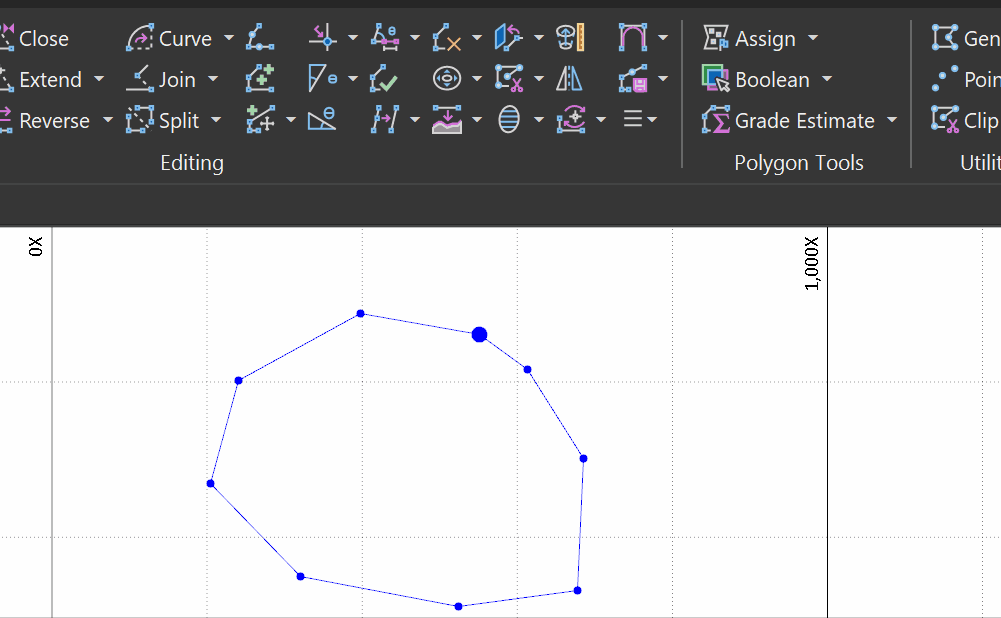Viewport: 1001px width, 618px height.
Task: Open dropdown beside oval pan arrows icon
Action: point(477,79)
